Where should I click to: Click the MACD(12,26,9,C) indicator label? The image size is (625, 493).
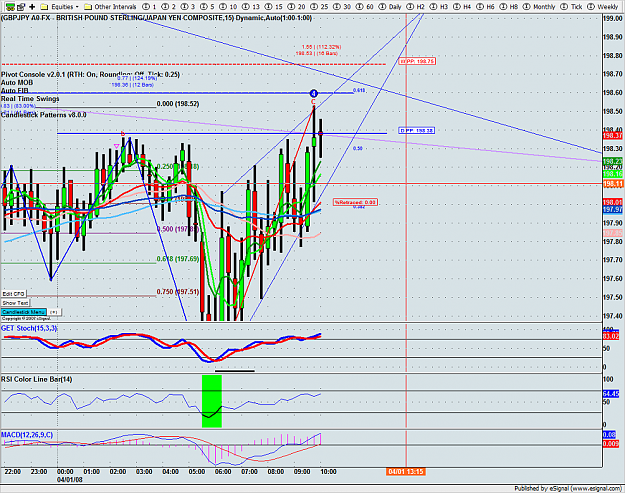pyautogui.click(x=27, y=435)
